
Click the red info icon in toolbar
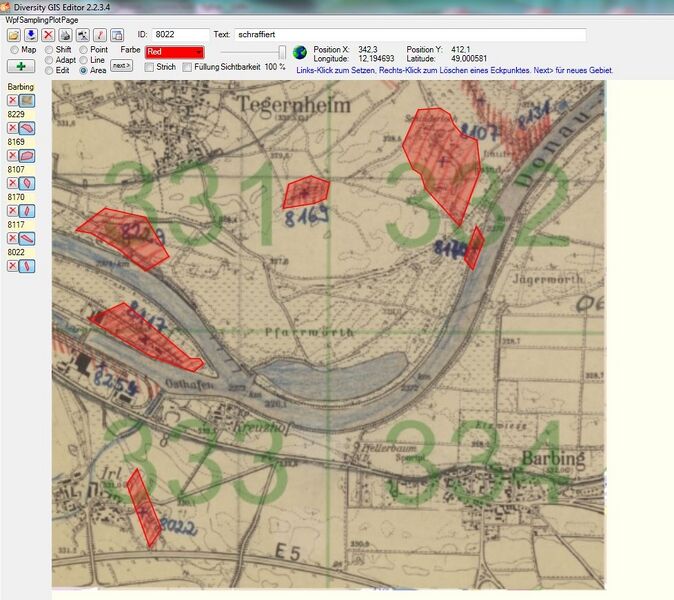[x=100, y=35]
